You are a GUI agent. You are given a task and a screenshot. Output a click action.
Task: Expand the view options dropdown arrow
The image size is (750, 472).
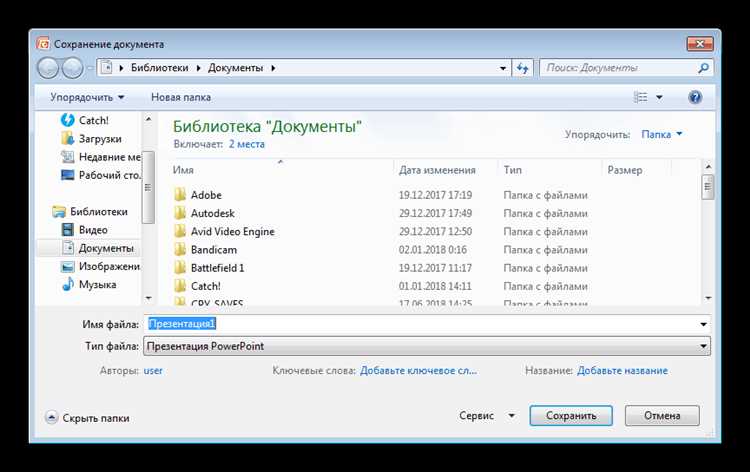click(659, 97)
